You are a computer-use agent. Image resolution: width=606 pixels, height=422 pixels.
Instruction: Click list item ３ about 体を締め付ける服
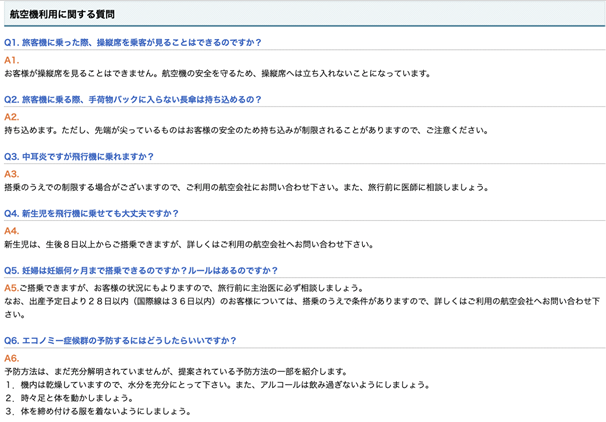click(98, 411)
